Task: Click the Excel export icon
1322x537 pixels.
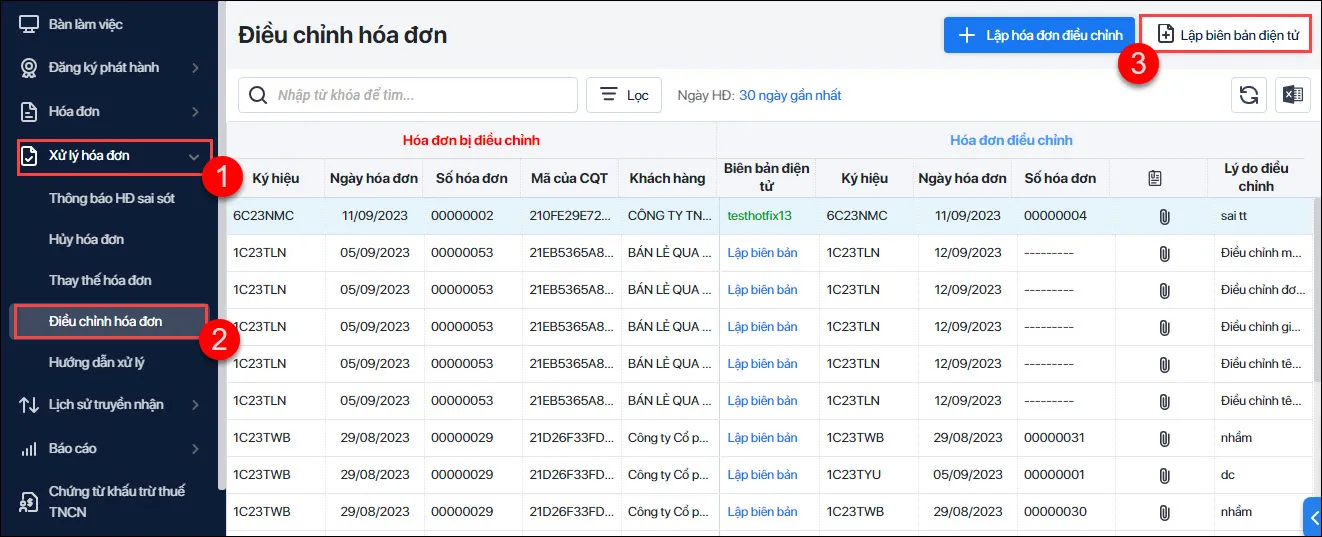Action: click(1292, 95)
